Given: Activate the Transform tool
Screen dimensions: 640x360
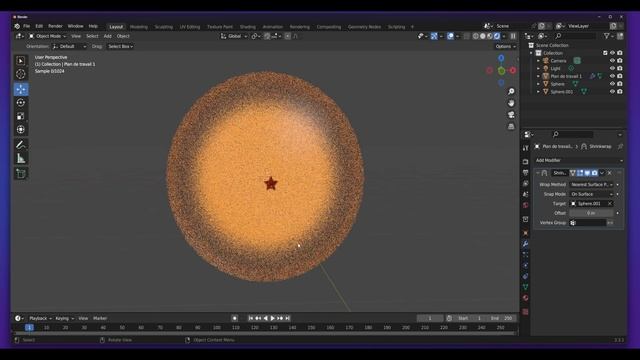Looking at the screenshot, I should [x=21, y=129].
